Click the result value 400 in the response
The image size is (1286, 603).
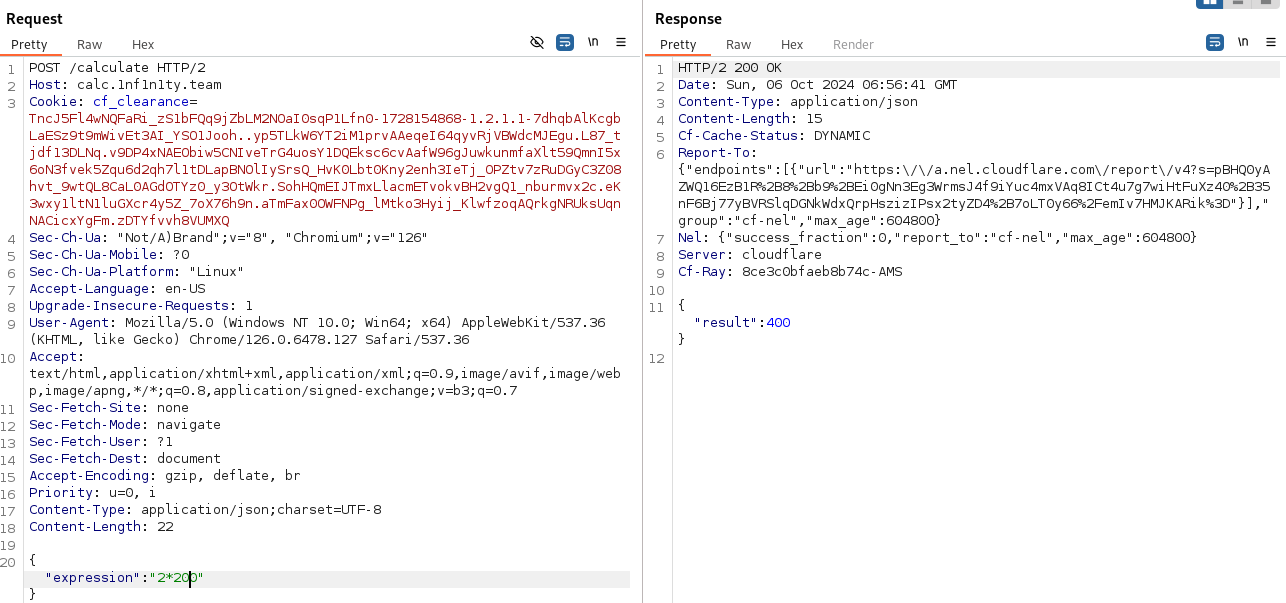(x=778, y=322)
